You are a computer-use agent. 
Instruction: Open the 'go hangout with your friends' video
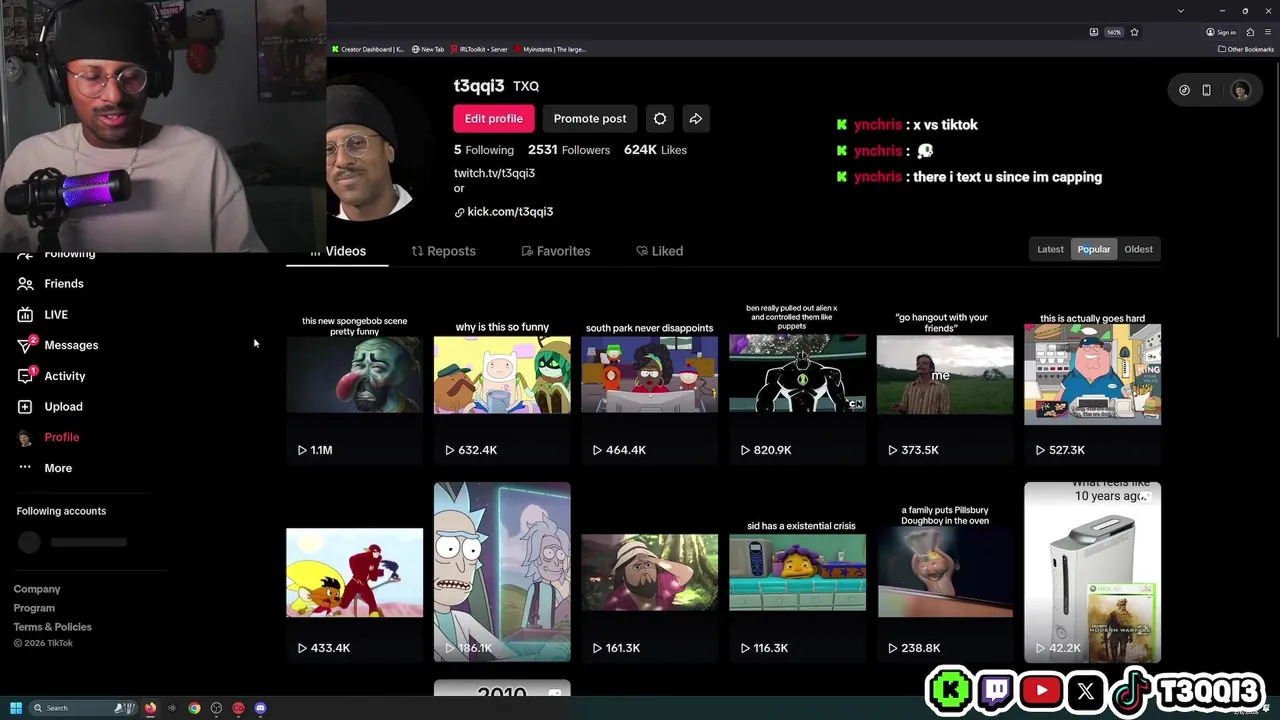point(945,374)
